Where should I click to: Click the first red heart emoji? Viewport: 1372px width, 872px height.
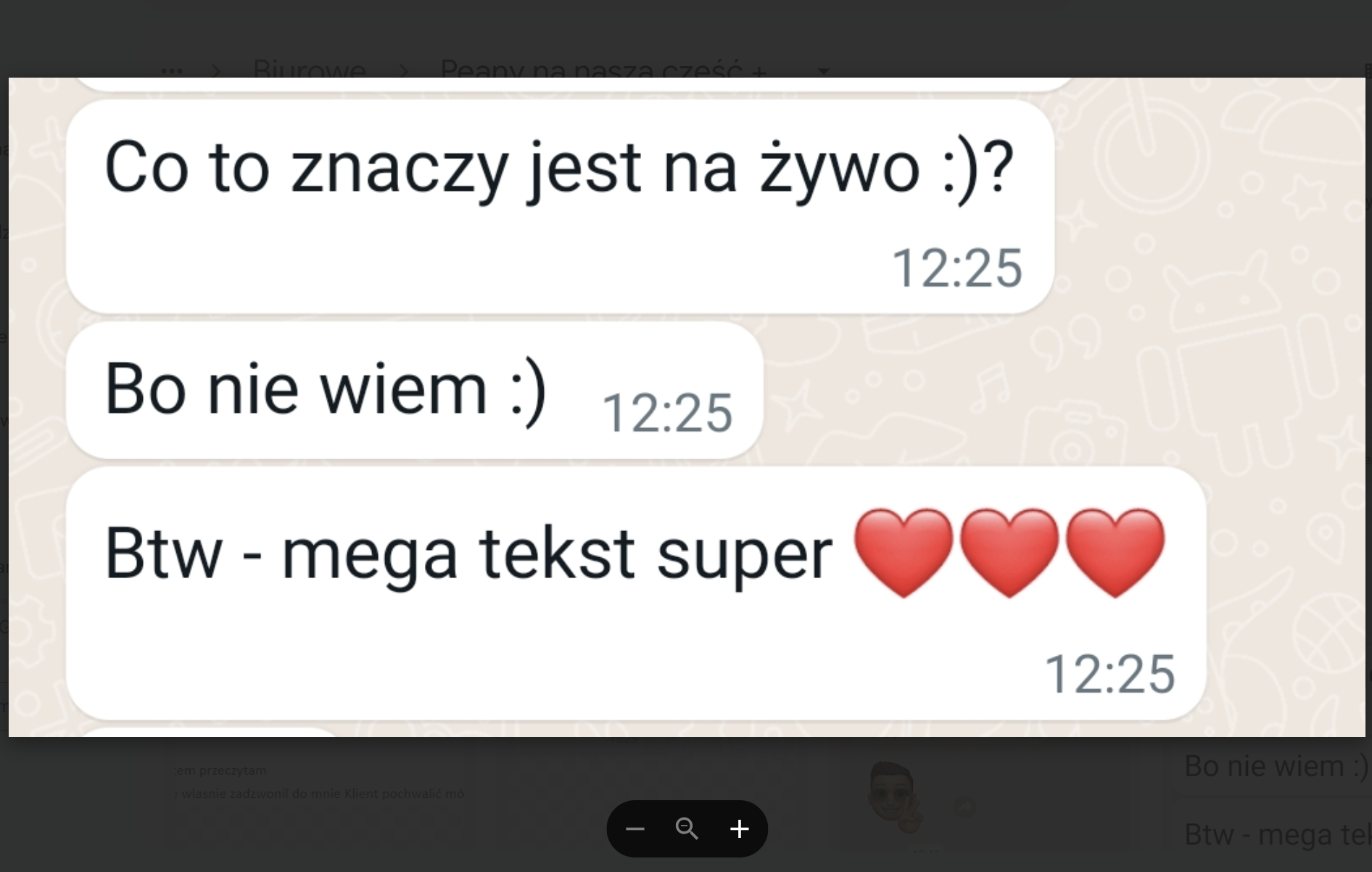(x=904, y=553)
